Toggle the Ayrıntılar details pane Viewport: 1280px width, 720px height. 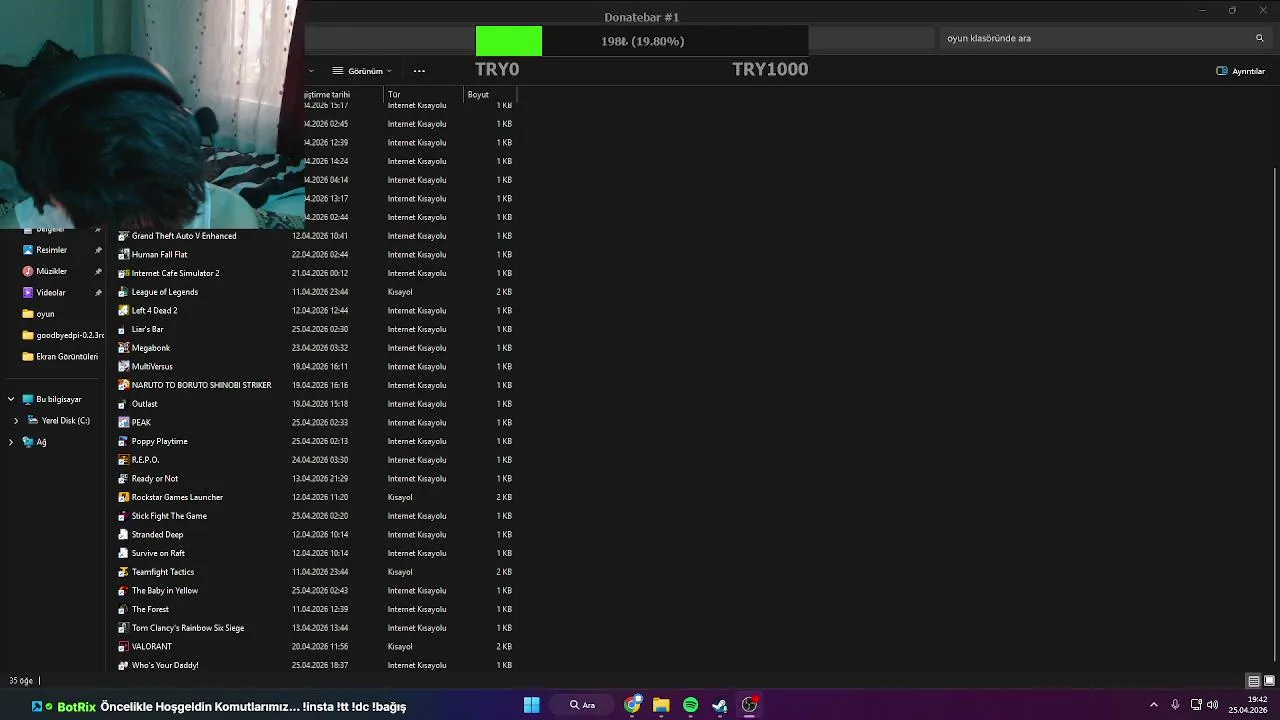click(1241, 71)
